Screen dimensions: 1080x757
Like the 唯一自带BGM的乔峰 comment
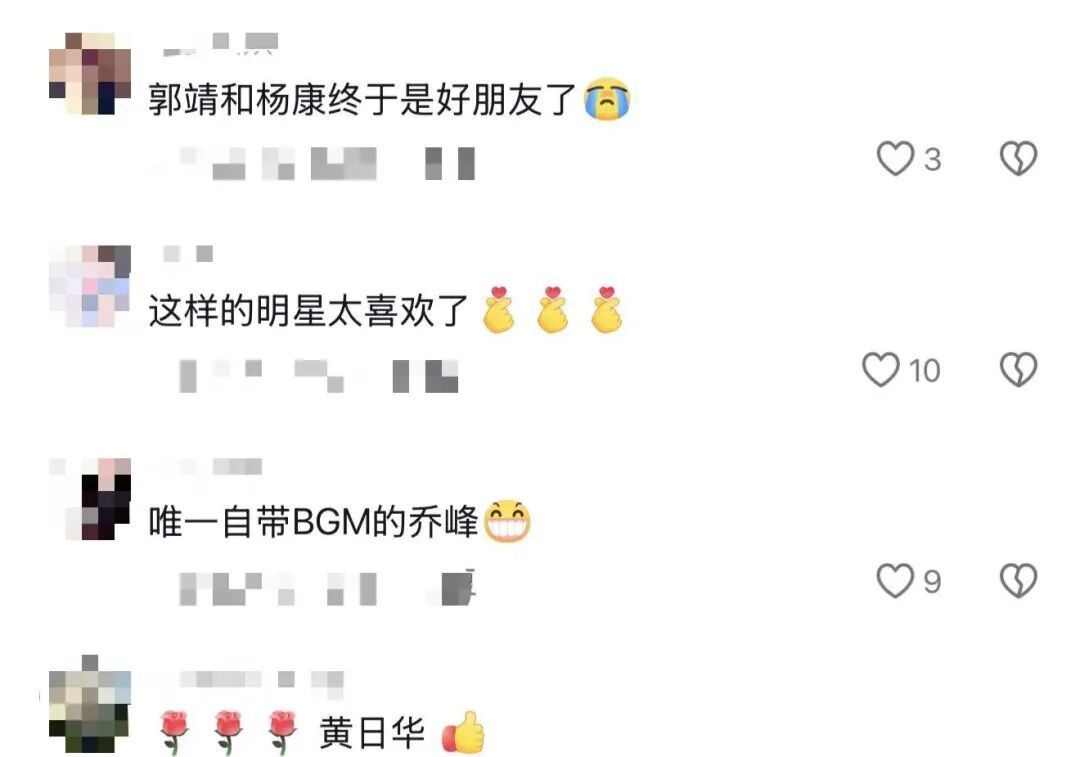click(x=895, y=581)
